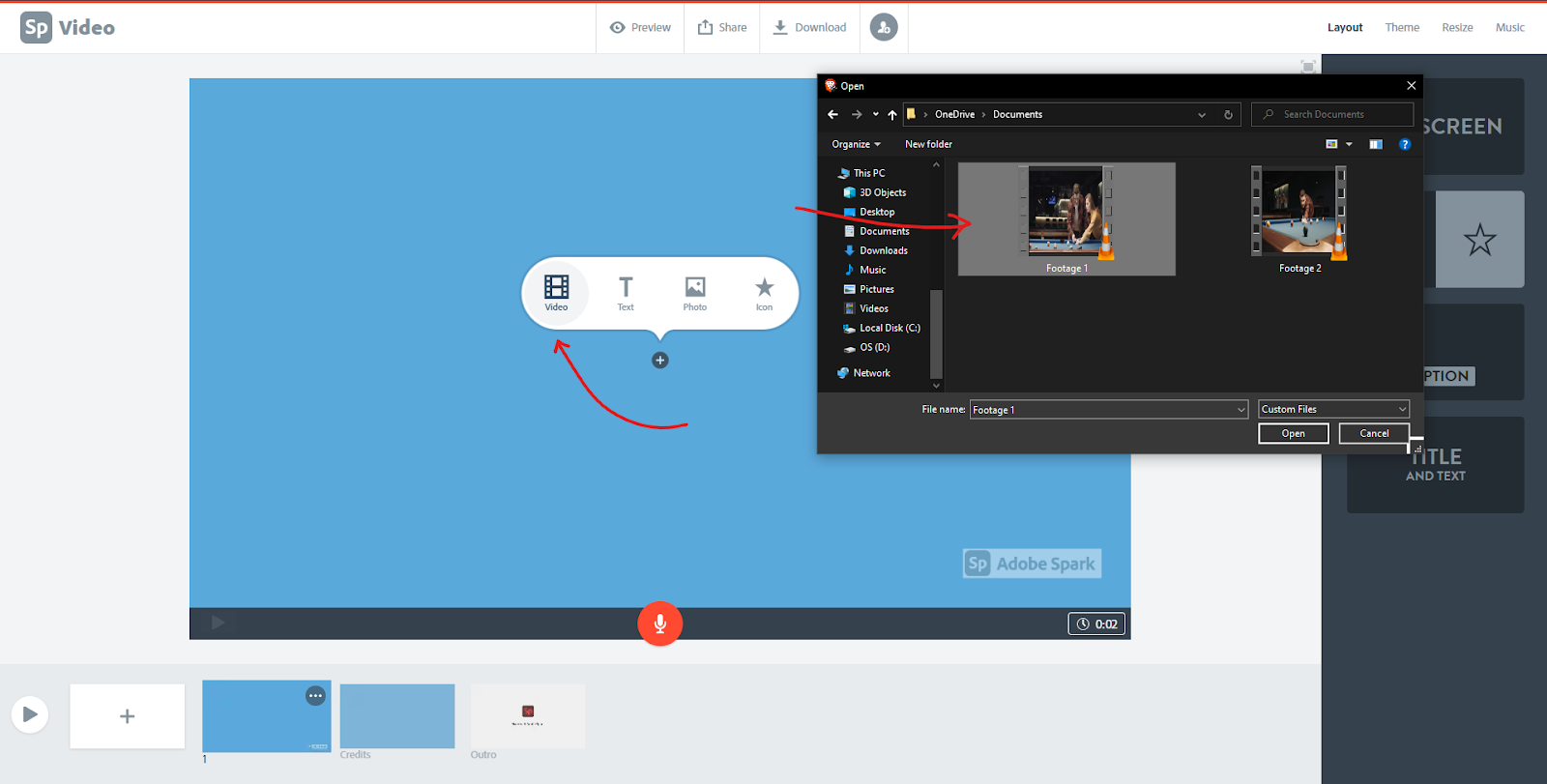Change the view icon in dialog
Viewport: 1547px width, 784px height.
point(1331,144)
